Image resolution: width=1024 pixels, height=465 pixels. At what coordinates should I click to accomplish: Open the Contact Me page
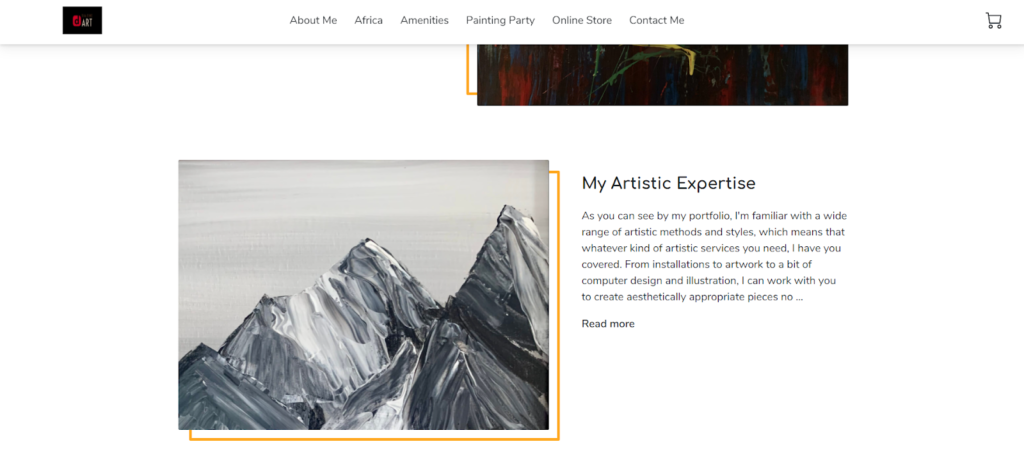tap(656, 20)
